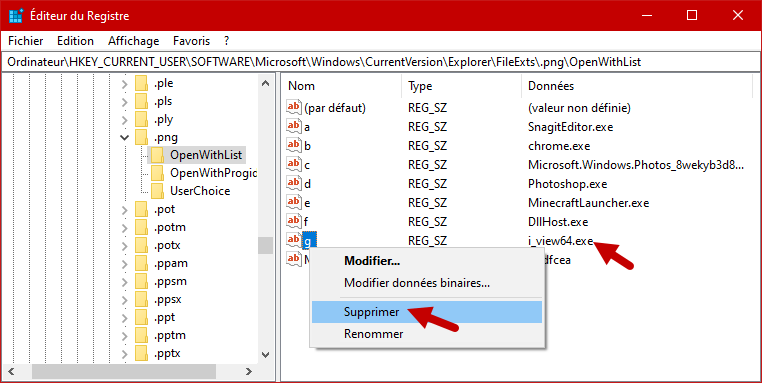Expand the .ply key
The image size is (762, 383).
[125, 120]
